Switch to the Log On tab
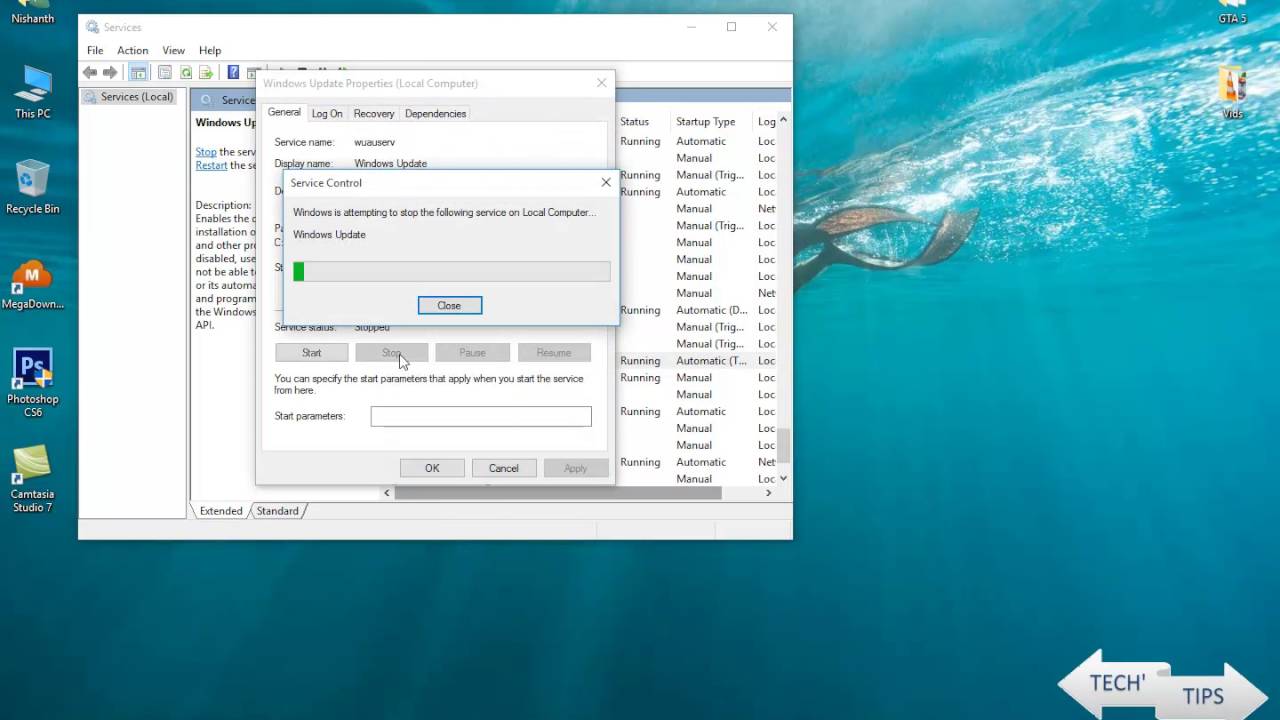This screenshot has height=720, width=1280. click(327, 114)
